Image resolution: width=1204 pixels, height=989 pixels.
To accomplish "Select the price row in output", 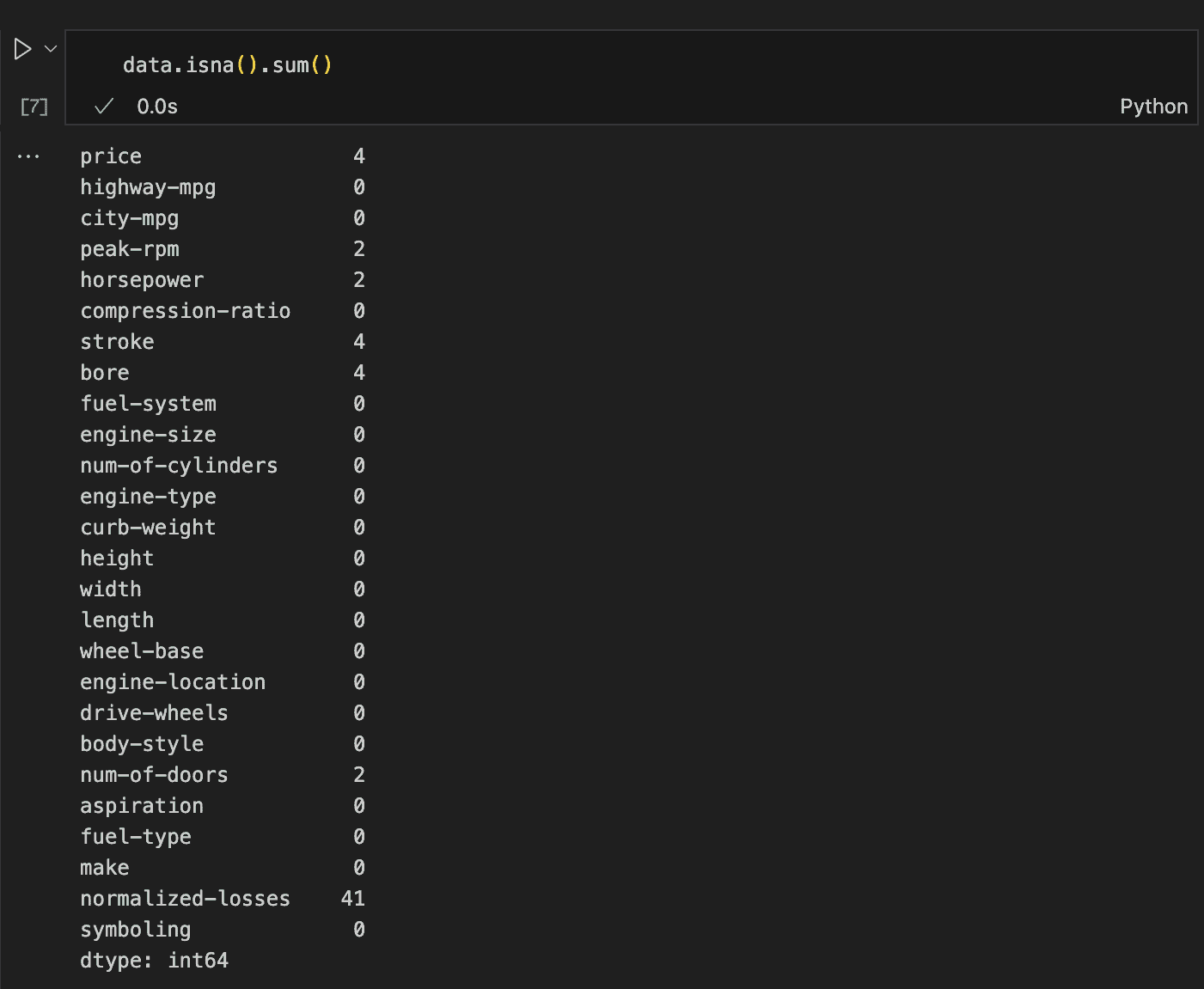I will [111, 156].
